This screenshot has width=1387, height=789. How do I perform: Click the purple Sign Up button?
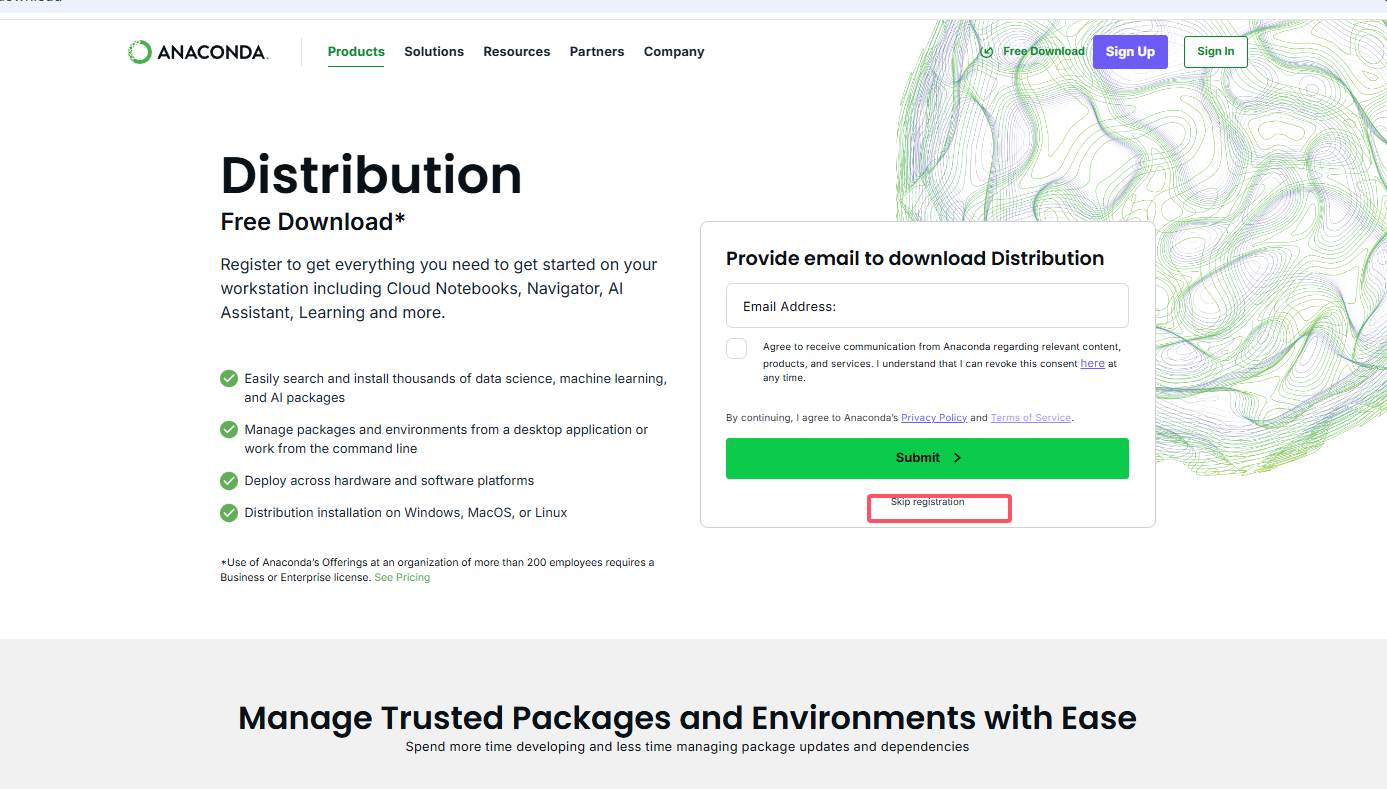coord(1130,52)
